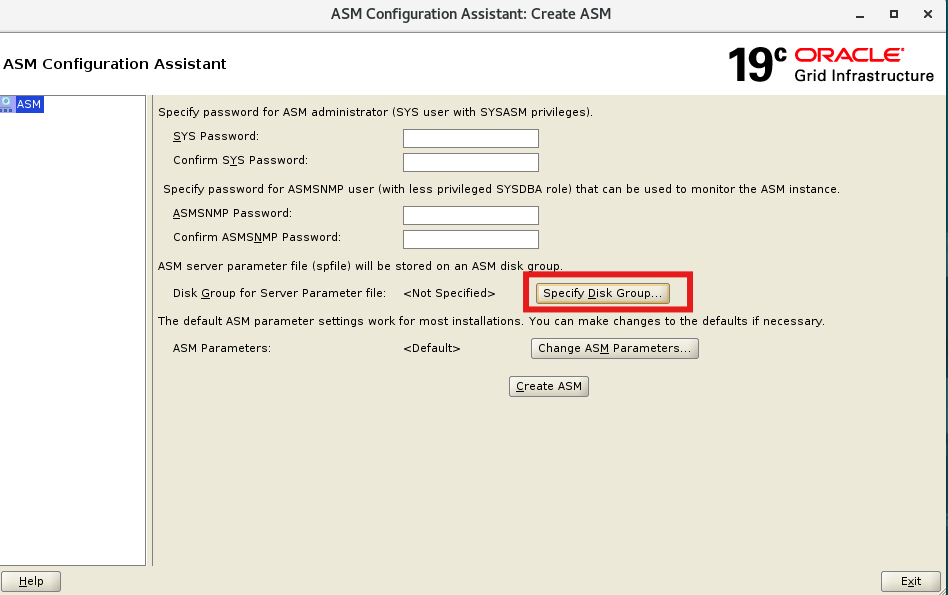The height and width of the screenshot is (595, 948).
Task: Focus the SYS Password field
Action: coord(470,138)
